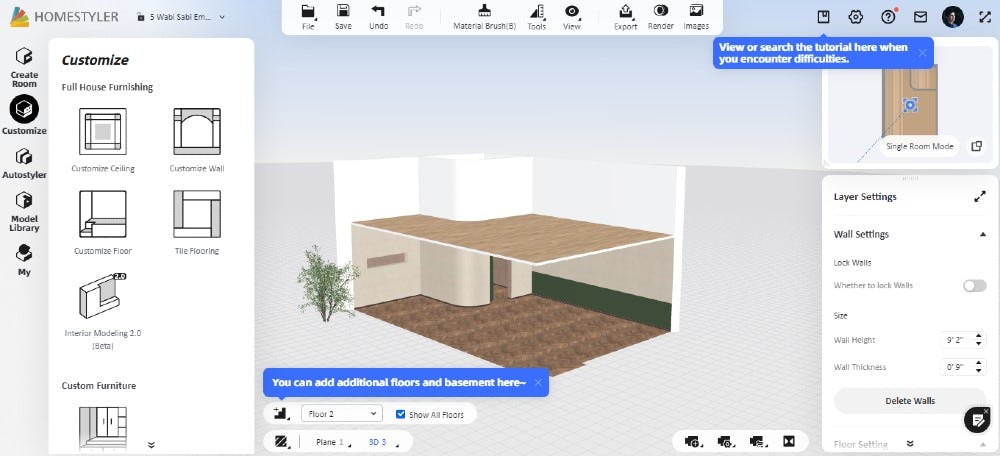Click the Render icon in toolbar
Image resolution: width=1000 pixels, height=456 pixels.
coord(660,16)
